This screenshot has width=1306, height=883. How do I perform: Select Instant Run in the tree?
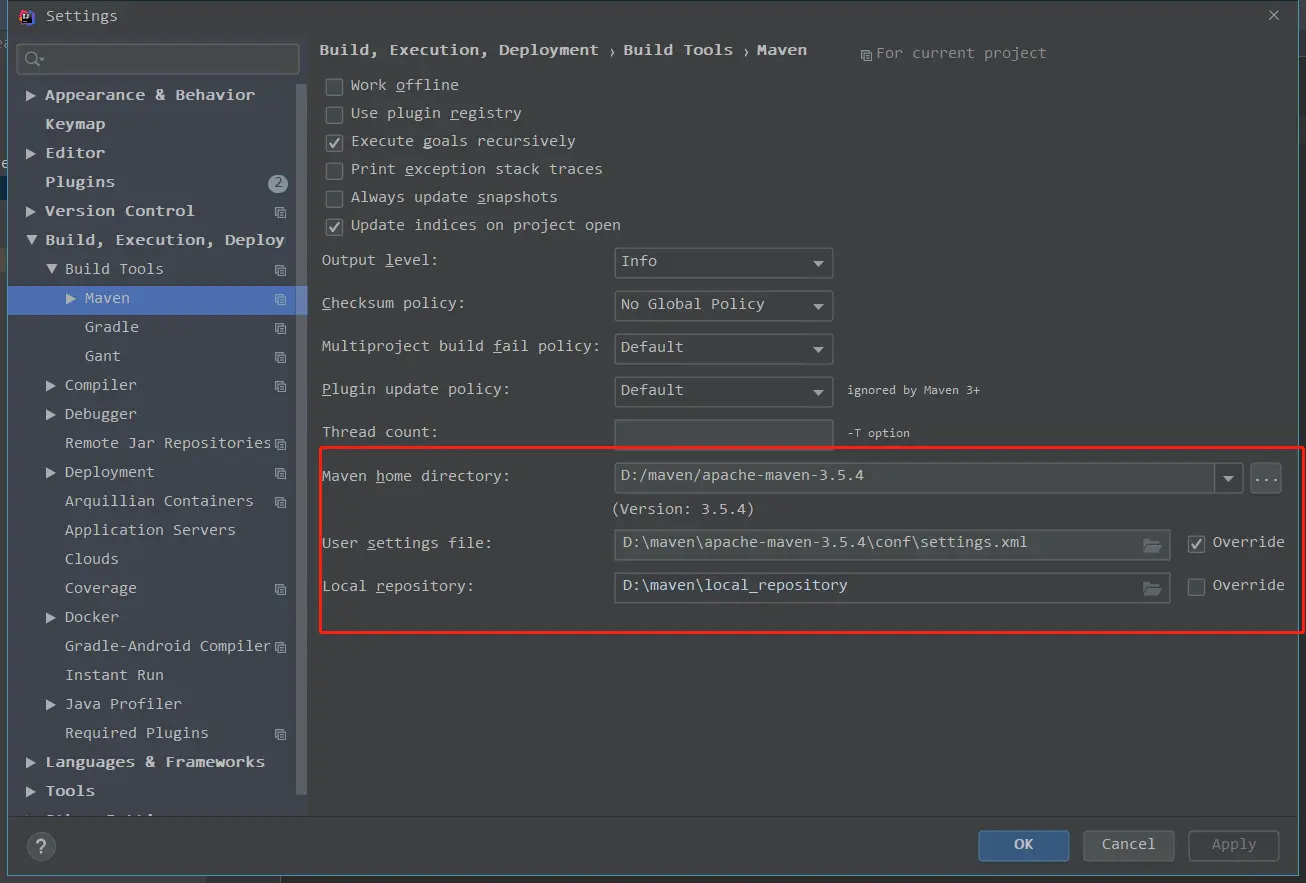click(x=114, y=676)
